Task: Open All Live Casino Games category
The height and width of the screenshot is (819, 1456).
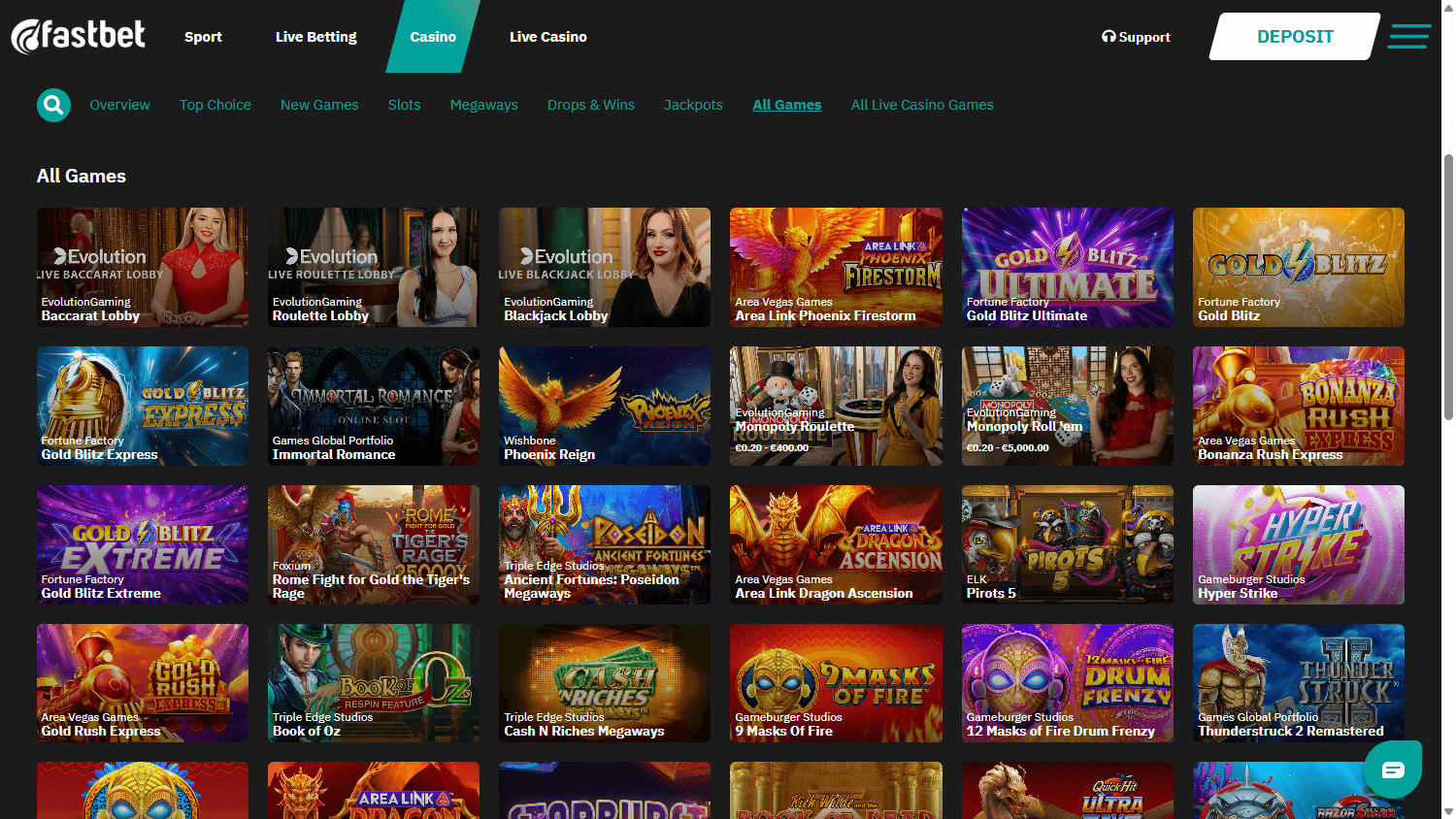Action: pyautogui.click(x=922, y=105)
